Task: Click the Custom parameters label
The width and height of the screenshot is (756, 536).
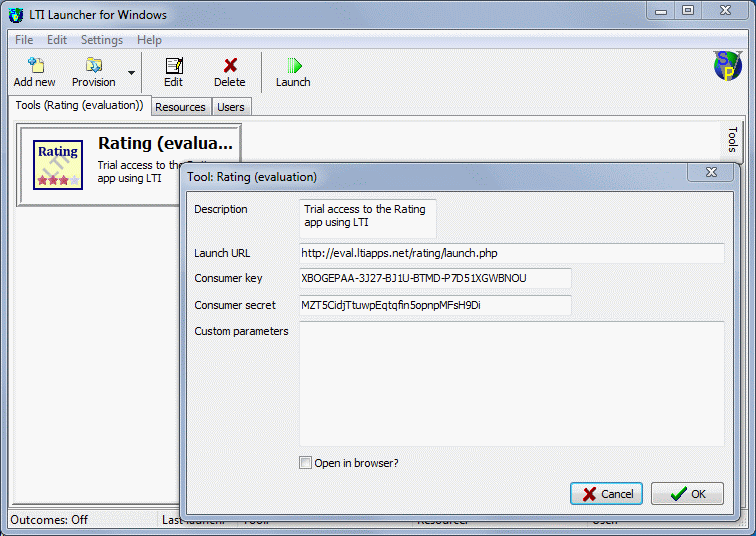Action: [x=242, y=331]
